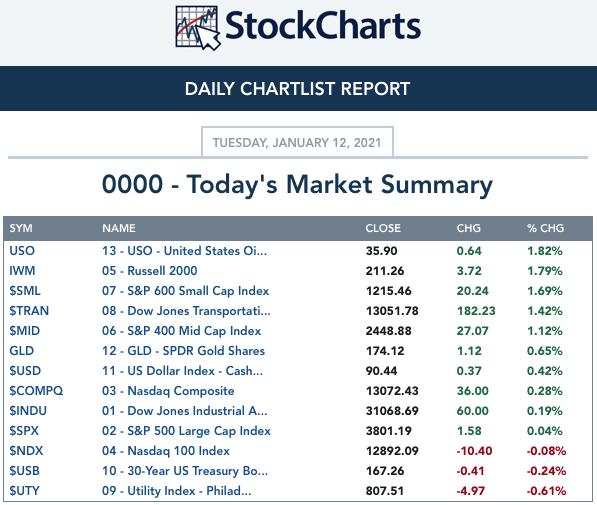Open 07 - S&P 600 Small Cap Index

click(x=185, y=291)
